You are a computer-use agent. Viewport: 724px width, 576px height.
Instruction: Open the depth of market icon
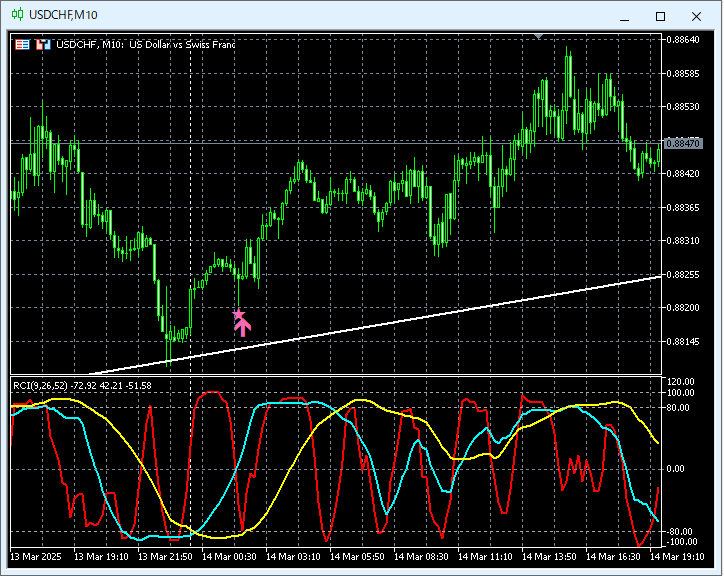[x=43, y=44]
